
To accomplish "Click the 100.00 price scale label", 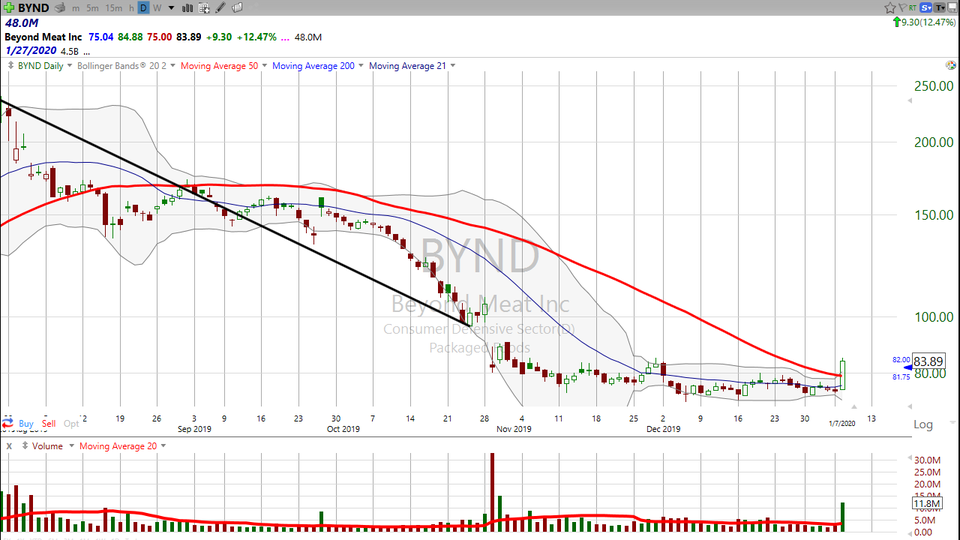I will tap(933, 317).
